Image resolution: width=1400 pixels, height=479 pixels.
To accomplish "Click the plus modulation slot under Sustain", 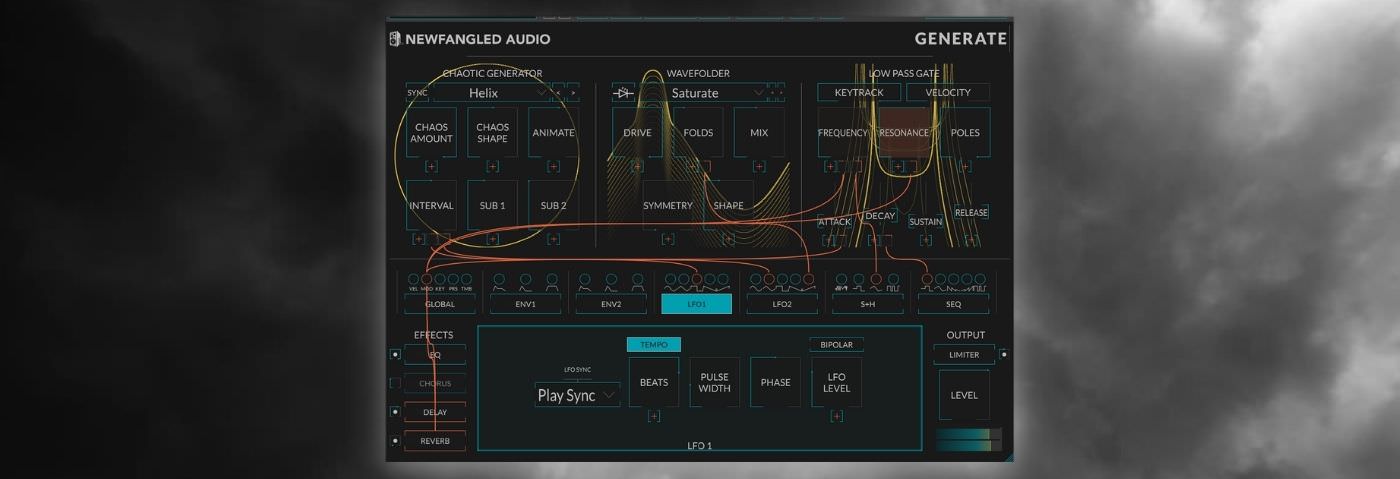I will [926, 240].
